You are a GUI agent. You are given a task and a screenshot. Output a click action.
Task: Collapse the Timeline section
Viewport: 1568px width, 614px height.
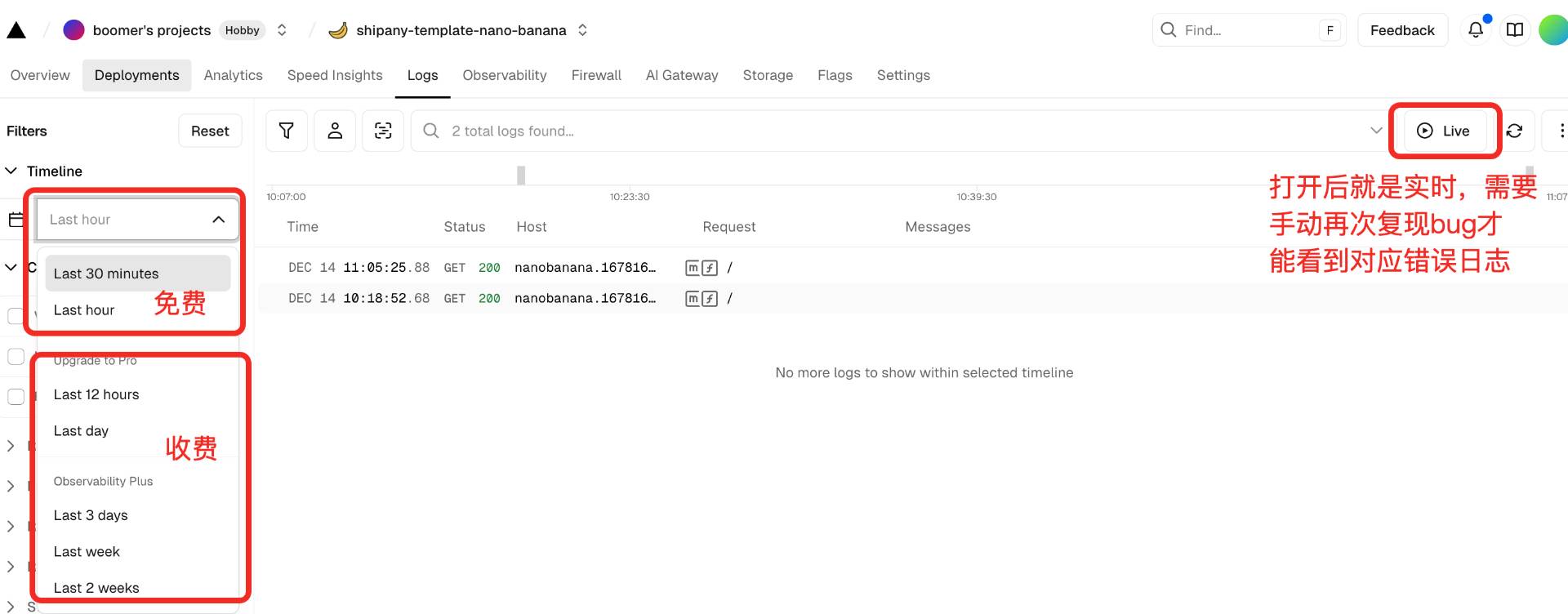(x=11, y=171)
